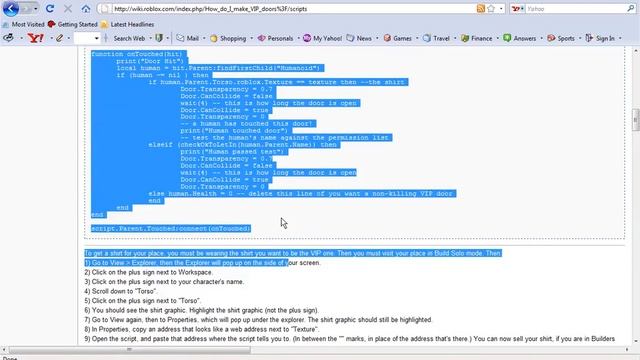Click the pencil highlighter icon
This screenshot has height=360, width=640.
[x=60, y=38]
